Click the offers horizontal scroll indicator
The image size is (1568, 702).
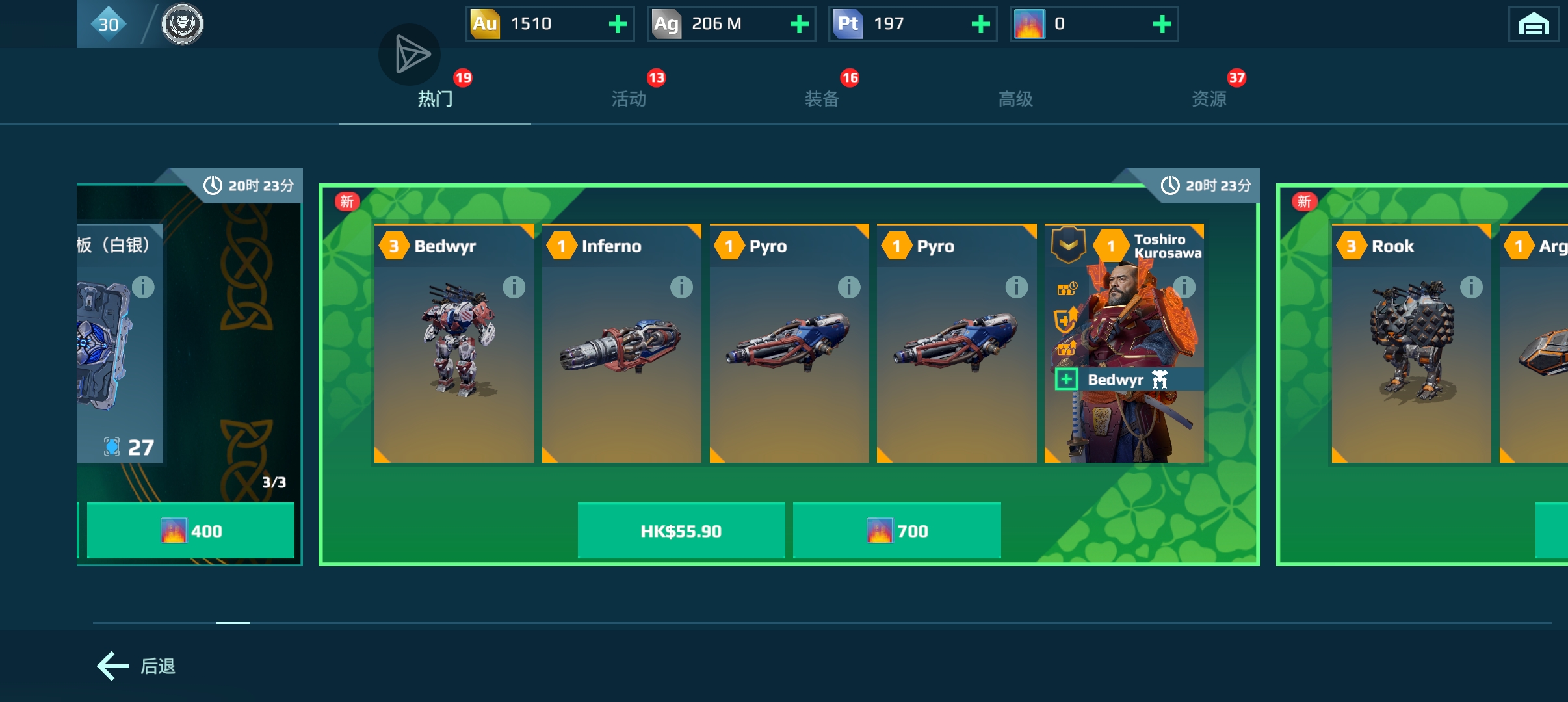click(233, 623)
